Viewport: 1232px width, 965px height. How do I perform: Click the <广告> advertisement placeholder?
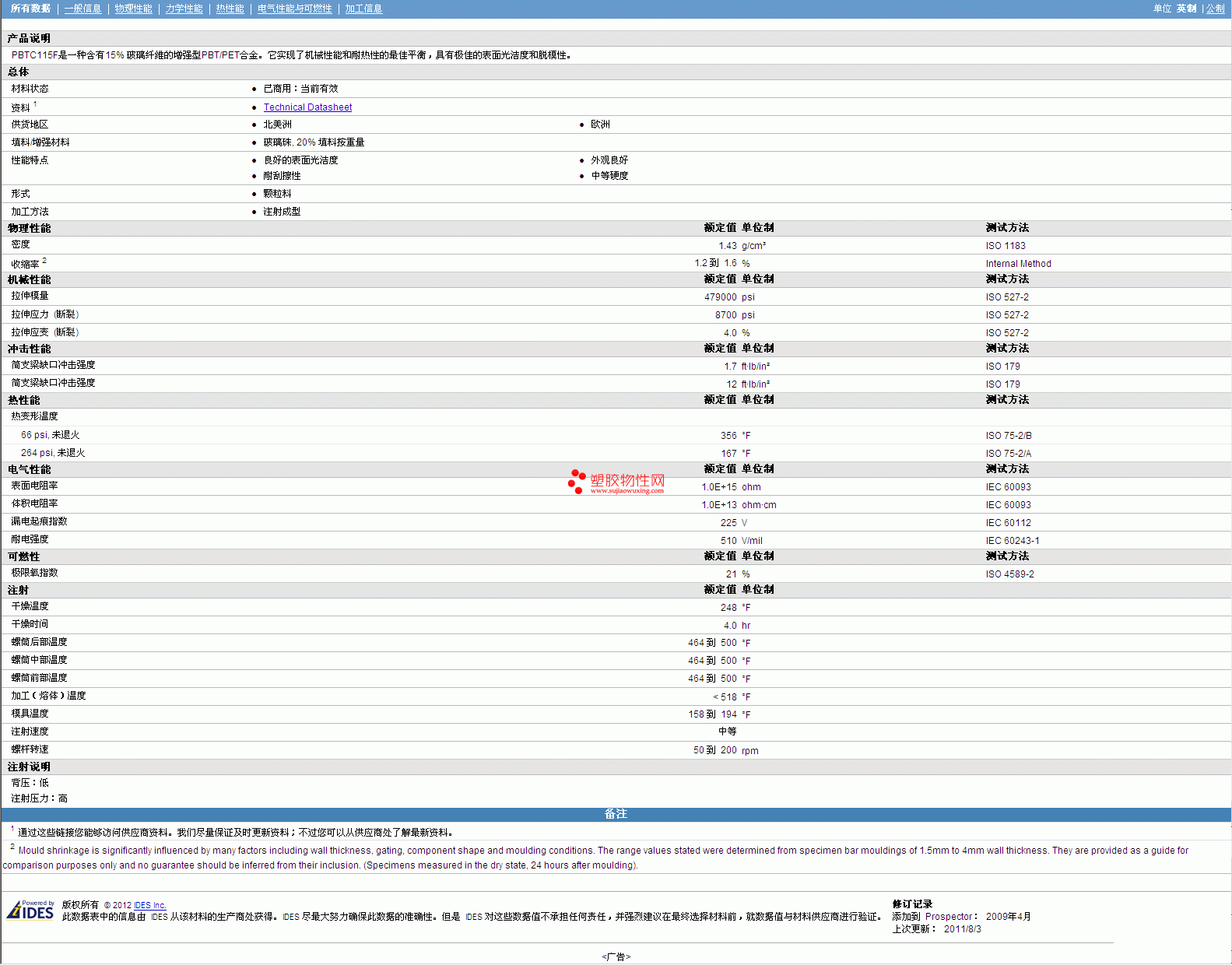616,956
